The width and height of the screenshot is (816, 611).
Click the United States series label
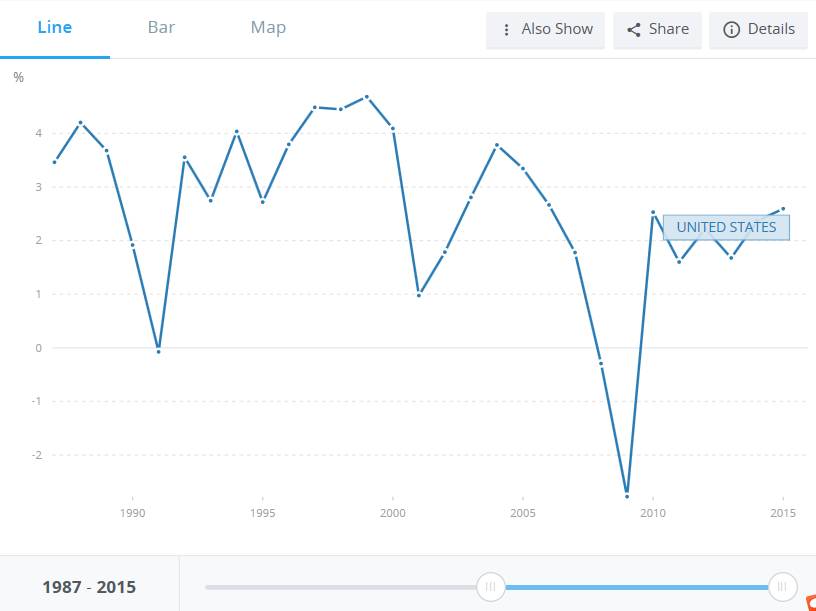[726, 227]
